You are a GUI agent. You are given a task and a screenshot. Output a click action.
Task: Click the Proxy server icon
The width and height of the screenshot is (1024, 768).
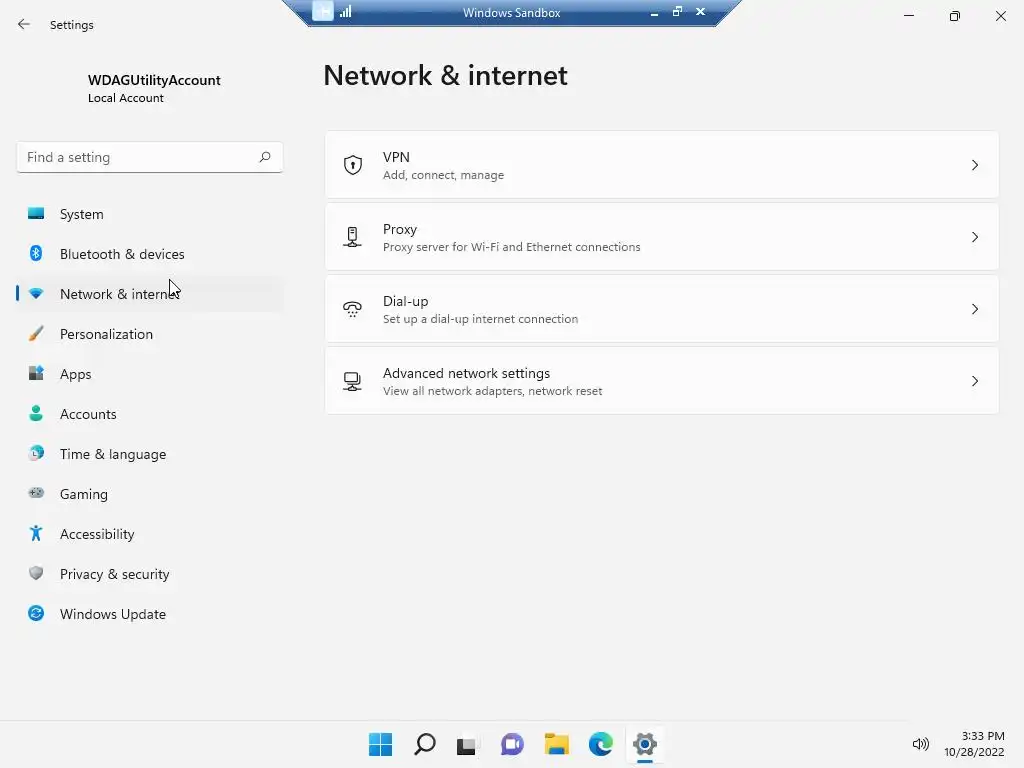(352, 237)
